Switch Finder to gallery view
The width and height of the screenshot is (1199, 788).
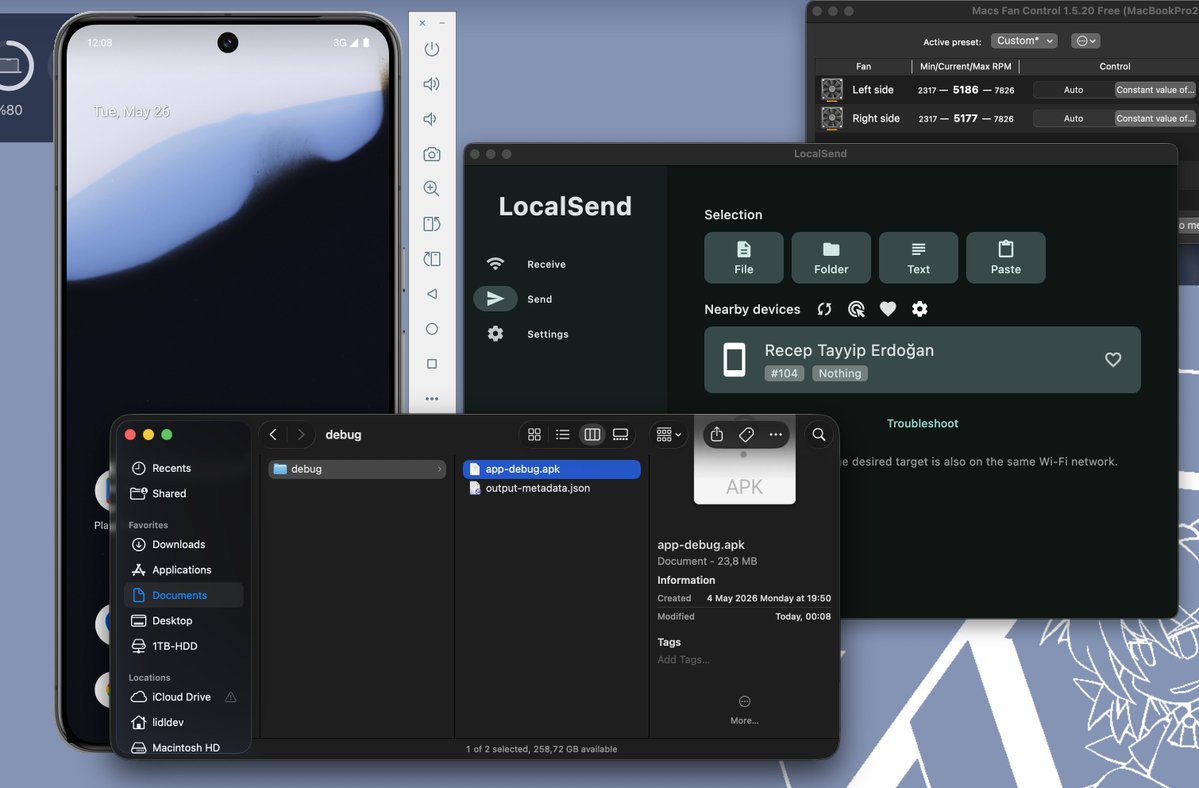point(620,434)
